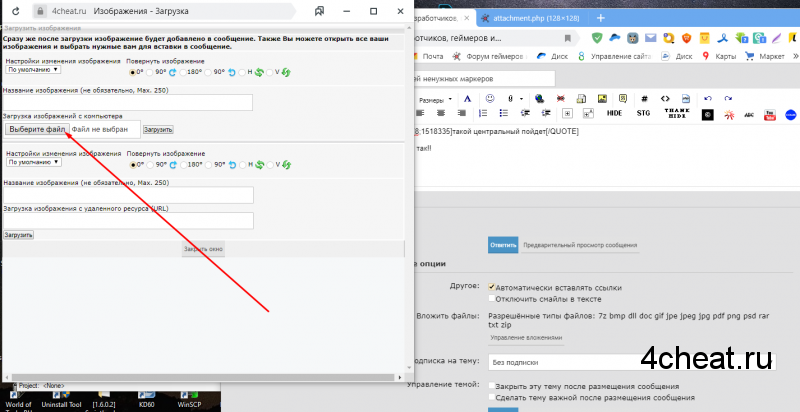Viewport: 800px width, 412px height.
Task: Enable 'Отключить смайлы в тексте' checkbox
Action: [x=492, y=298]
